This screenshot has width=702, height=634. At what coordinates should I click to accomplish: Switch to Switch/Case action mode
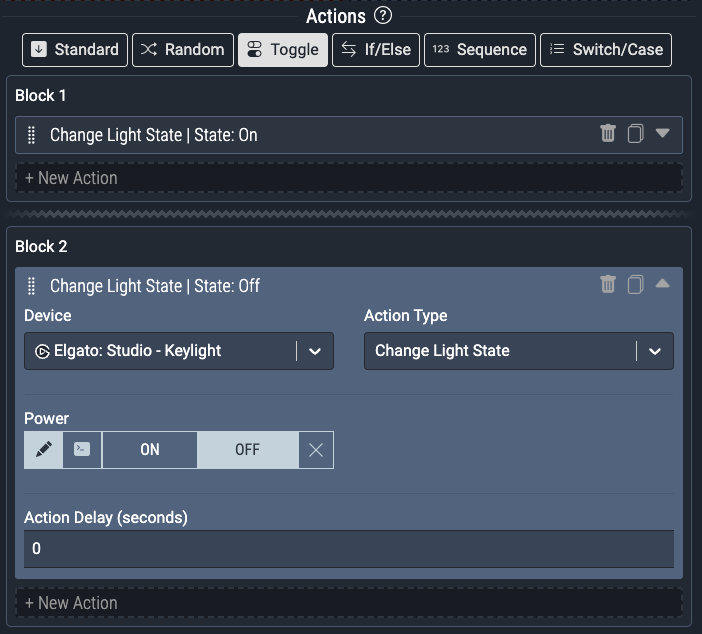tap(606, 50)
